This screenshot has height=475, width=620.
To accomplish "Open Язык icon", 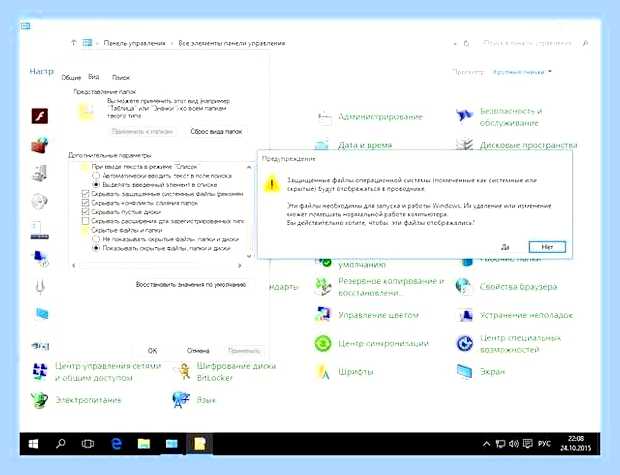I will (181, 400).
